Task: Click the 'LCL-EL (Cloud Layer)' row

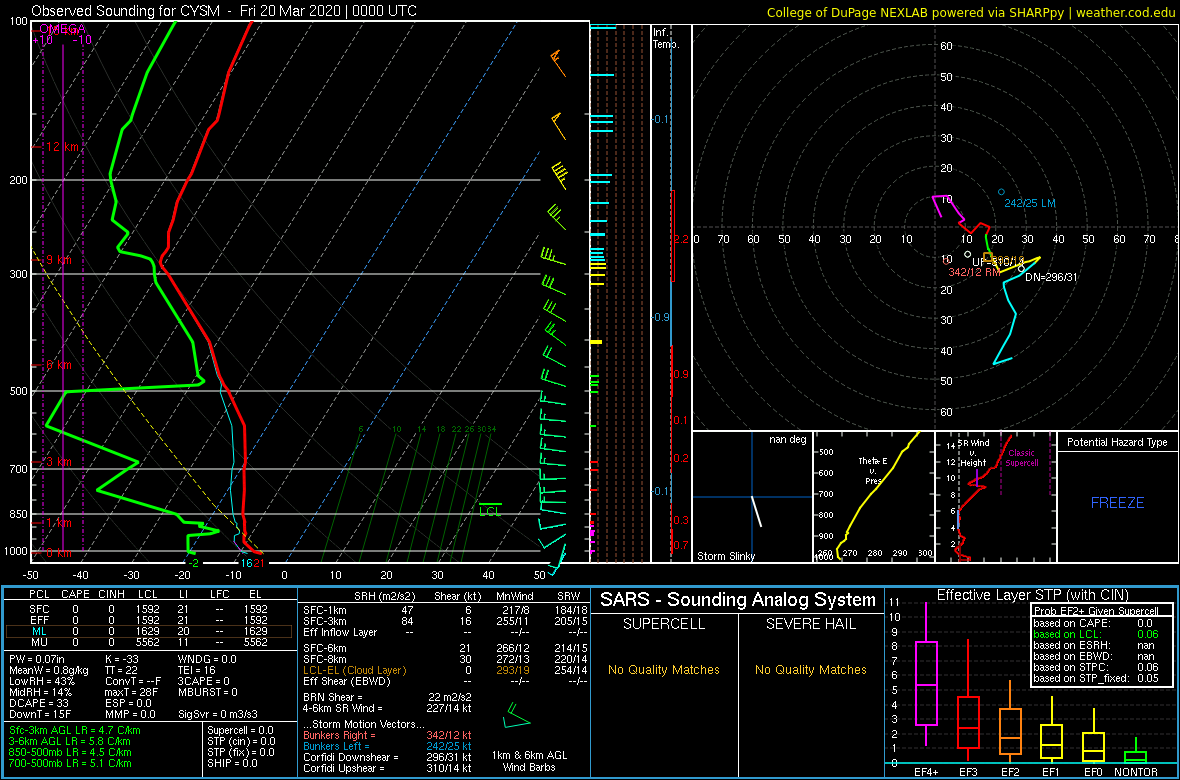Action: pos(444,669)
